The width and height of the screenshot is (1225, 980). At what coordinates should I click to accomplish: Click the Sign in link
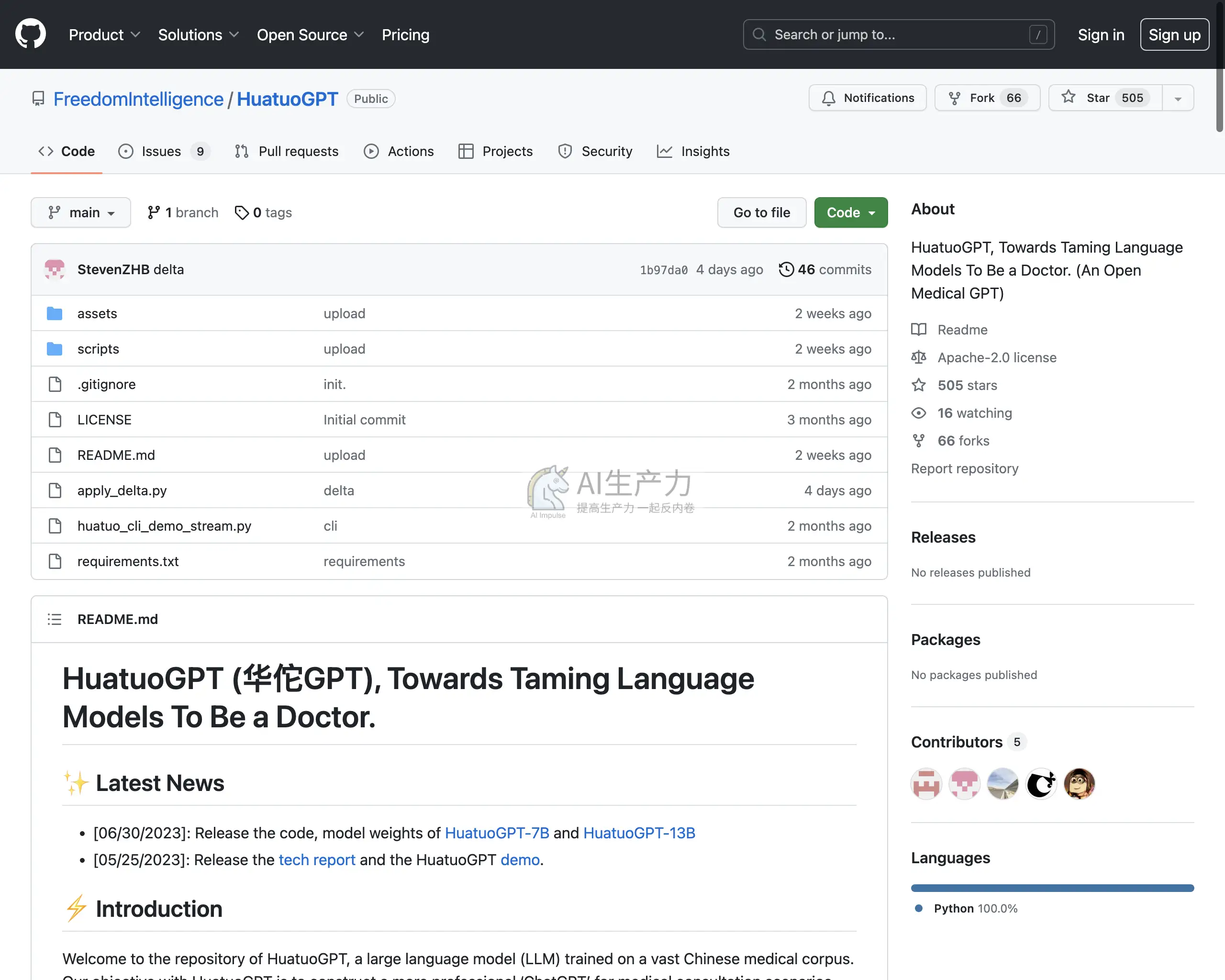click(x=1101, y=34)
